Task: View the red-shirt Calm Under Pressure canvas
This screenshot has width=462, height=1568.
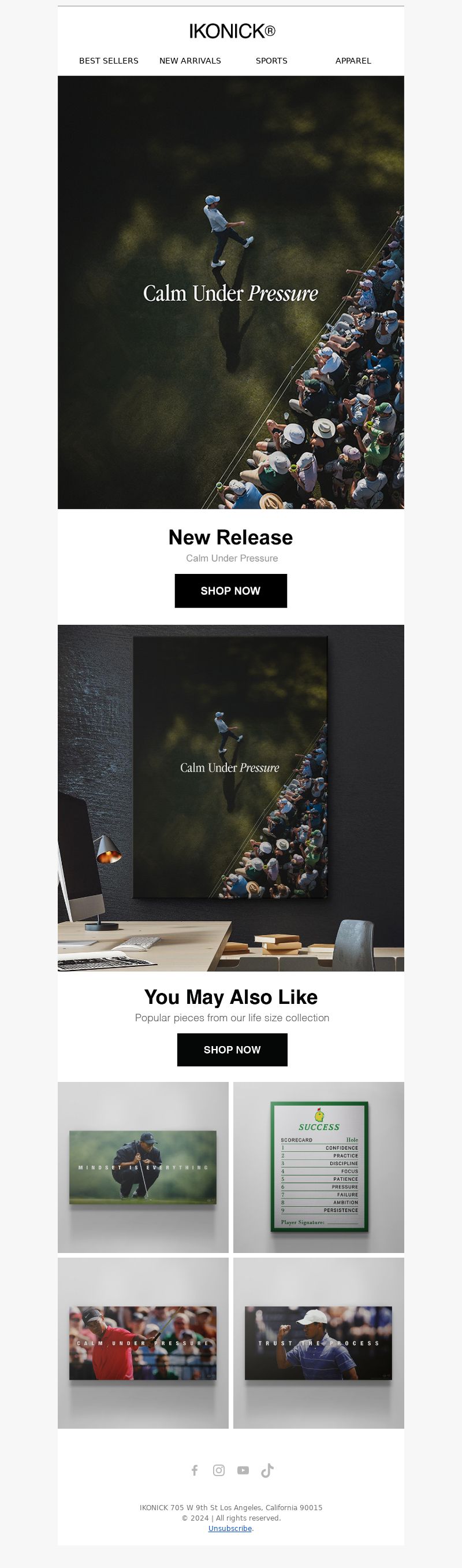Action: 143,1343
